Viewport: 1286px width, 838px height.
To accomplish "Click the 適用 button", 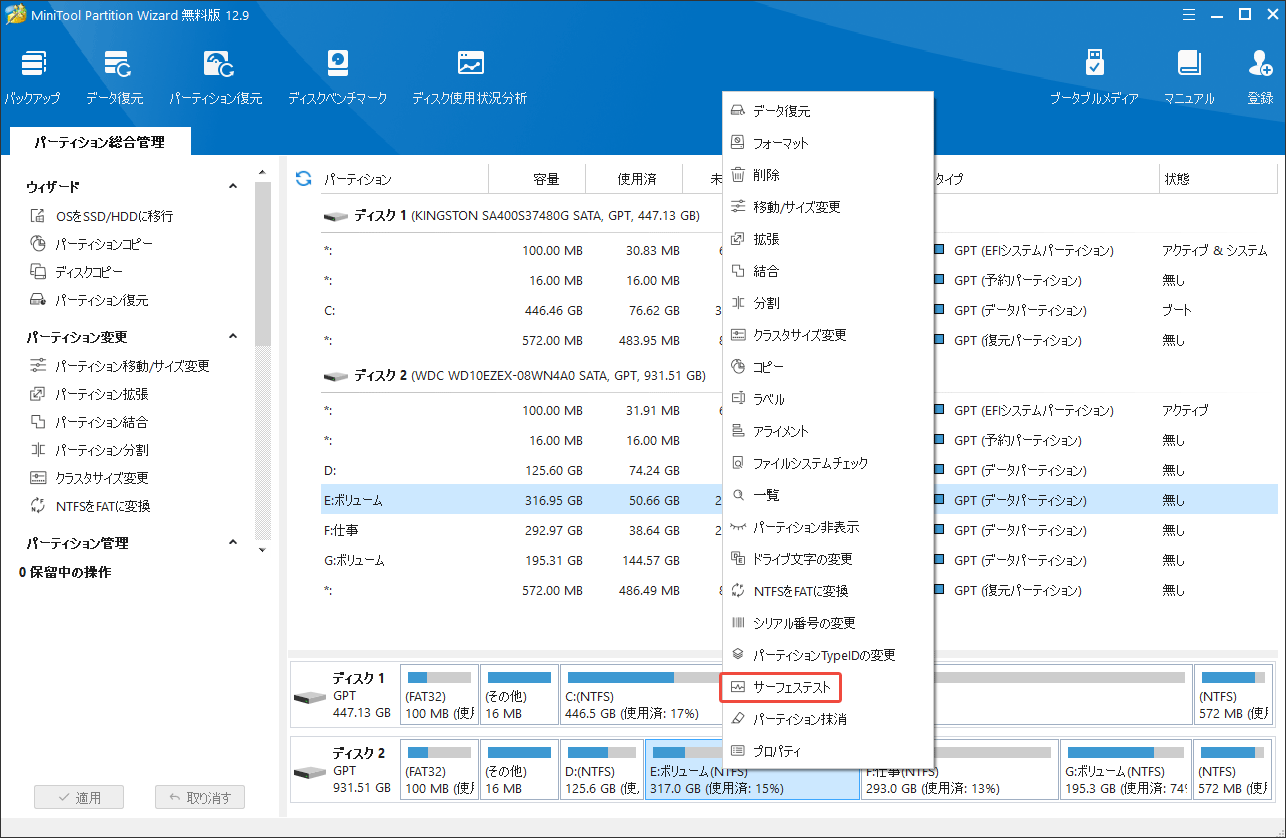I will tap(79, 797).
